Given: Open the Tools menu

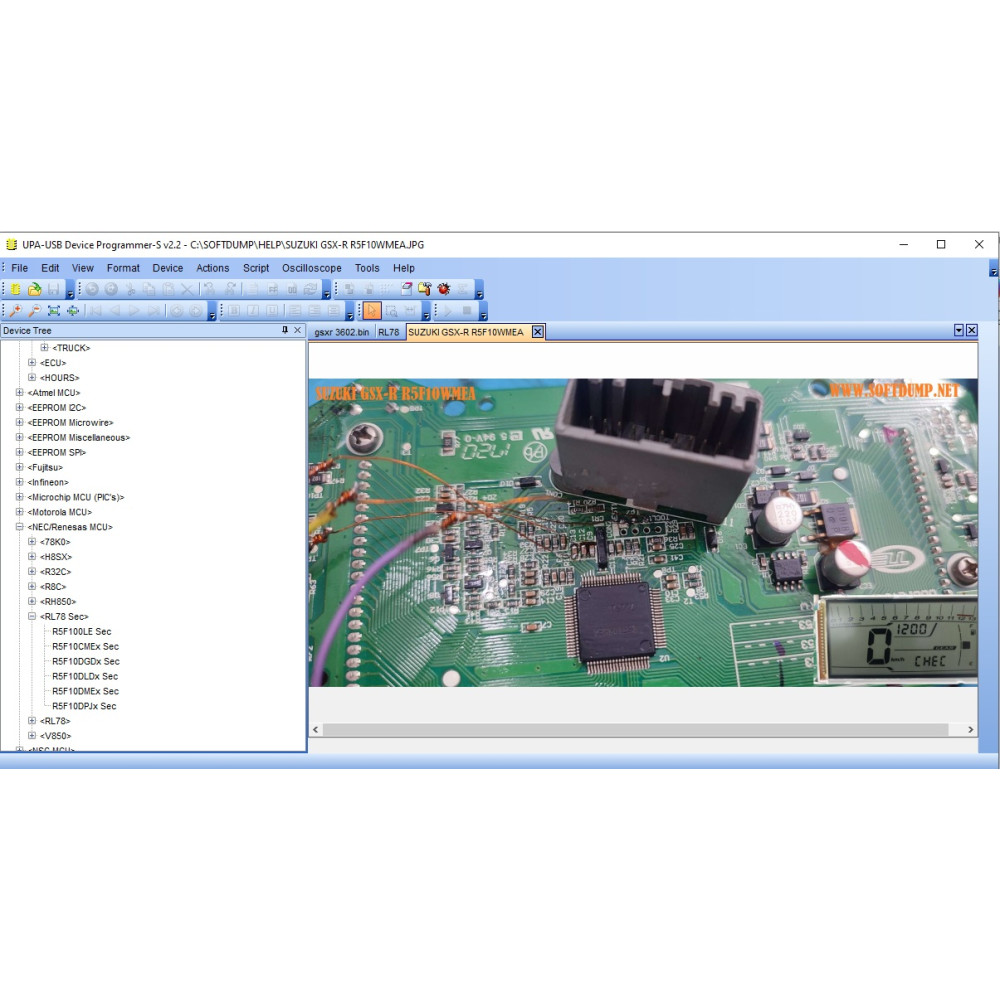Looking at the screenshot, I should click(367, 268).
